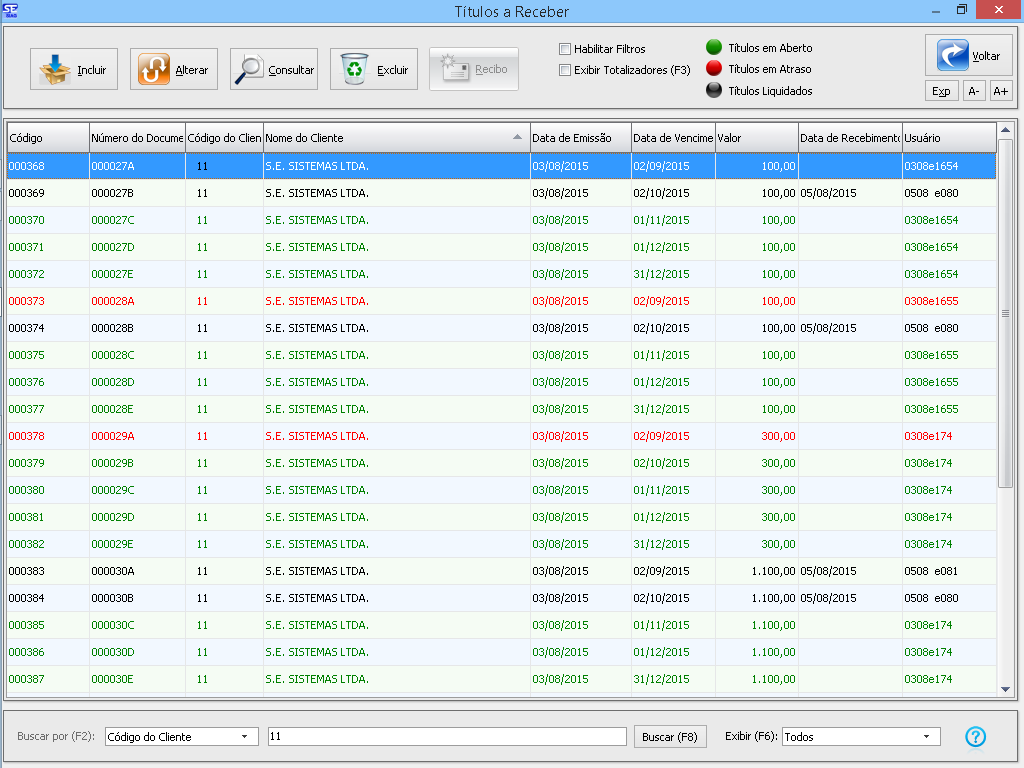Open the Buscar por dropdown

(x=181, y=737)
